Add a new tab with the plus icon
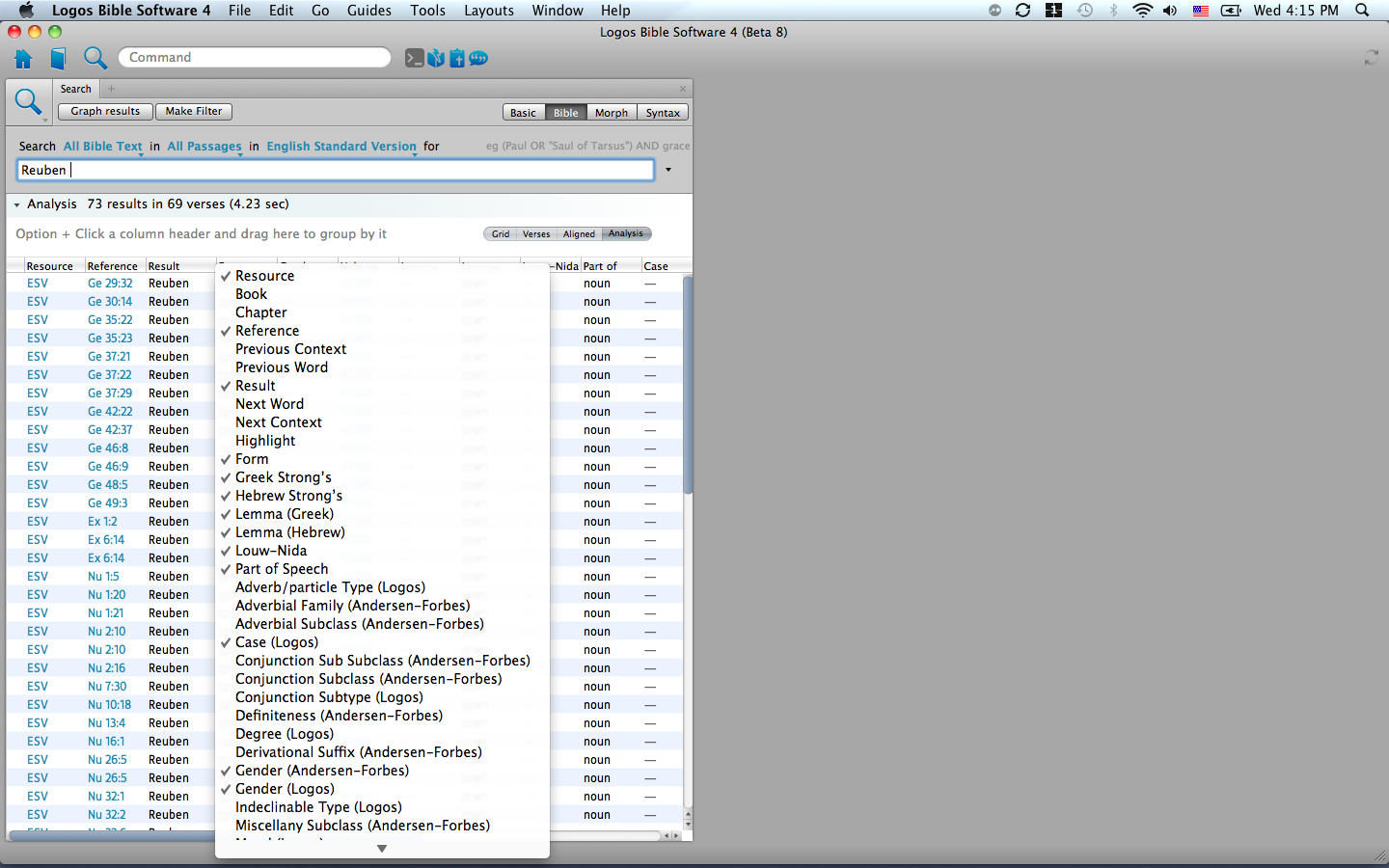This screenshot has width=1389, height=868. point(111,89)
